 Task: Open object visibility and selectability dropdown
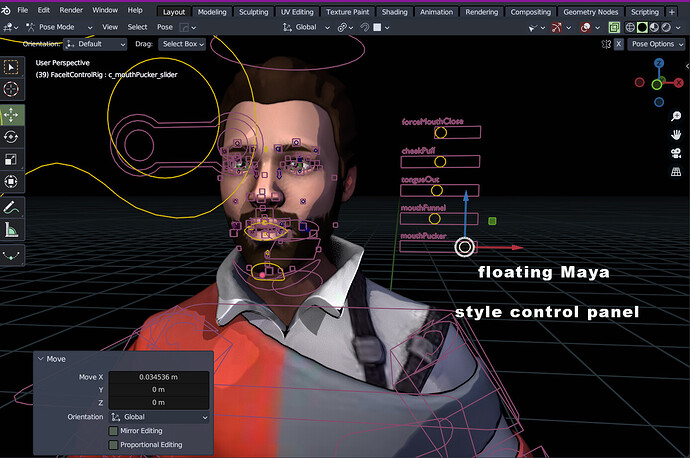coord(537,28)
